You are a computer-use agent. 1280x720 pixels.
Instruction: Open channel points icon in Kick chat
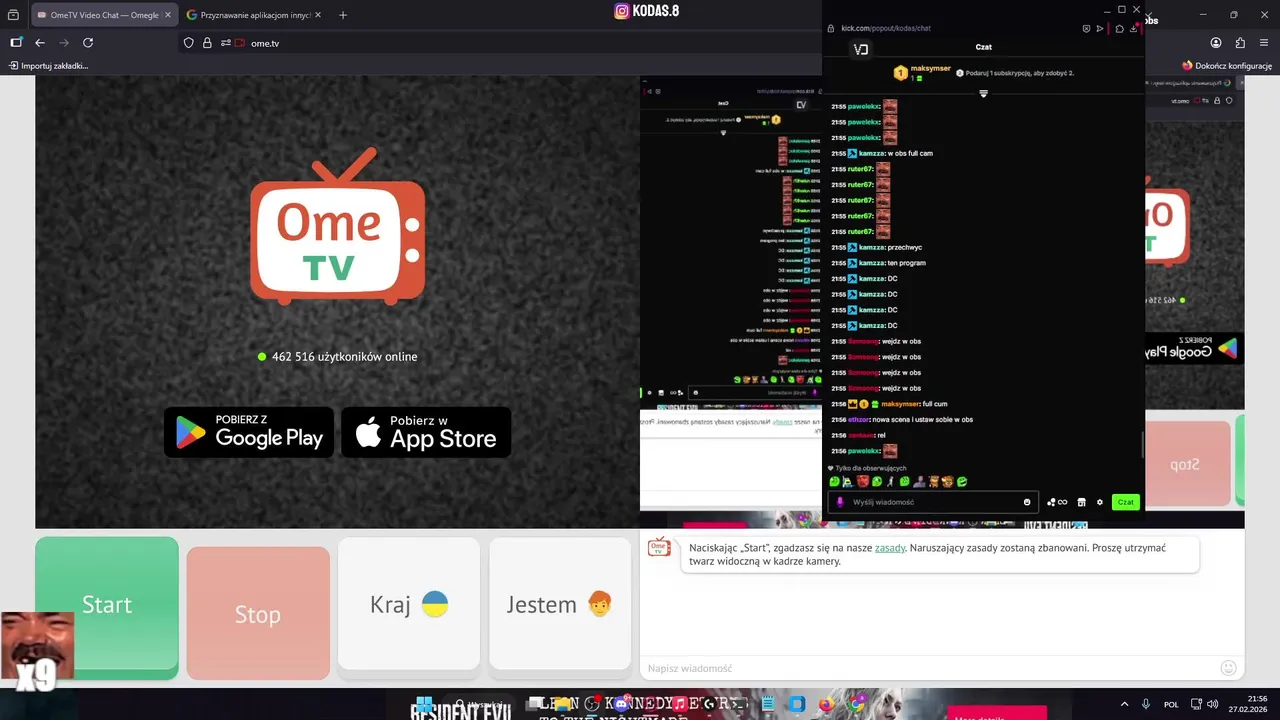1057,502
